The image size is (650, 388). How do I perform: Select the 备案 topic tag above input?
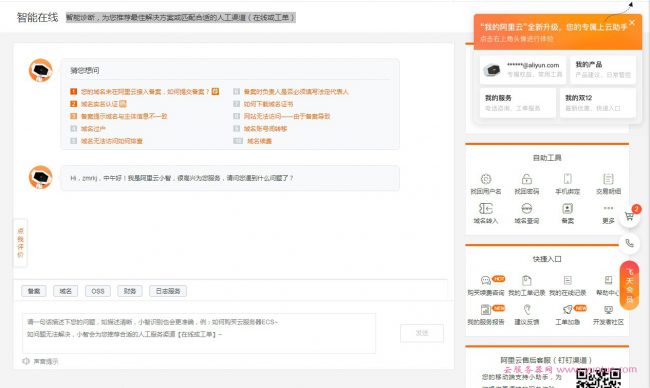34,291
